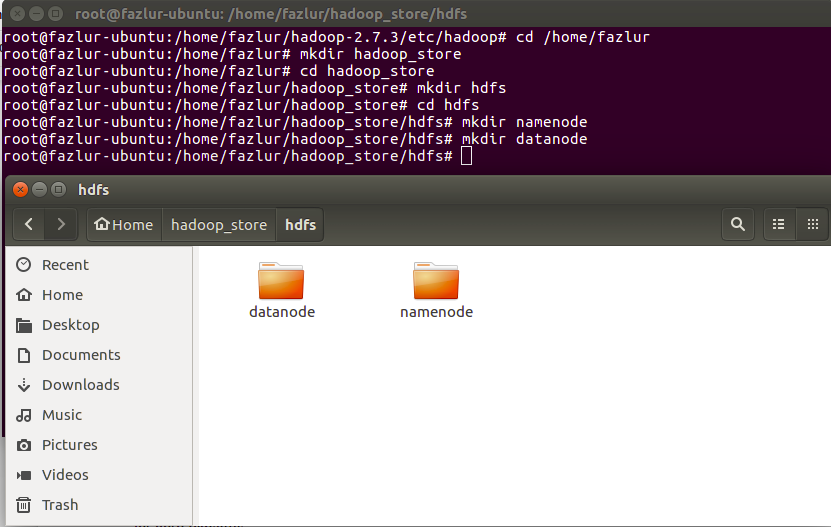Minimize the terminal window

(x=36, y=13)
